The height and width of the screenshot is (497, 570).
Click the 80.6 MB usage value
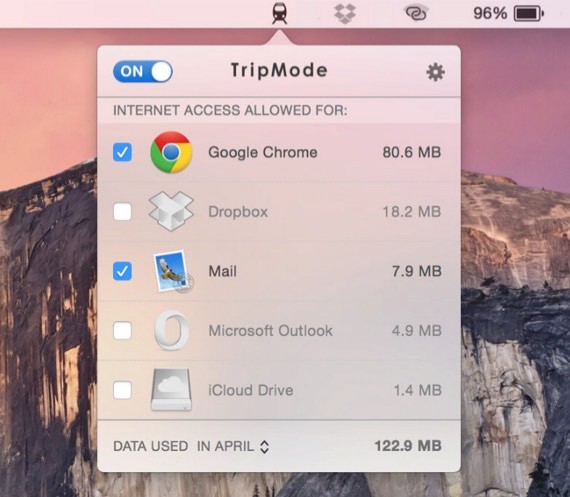pos(412,152)
